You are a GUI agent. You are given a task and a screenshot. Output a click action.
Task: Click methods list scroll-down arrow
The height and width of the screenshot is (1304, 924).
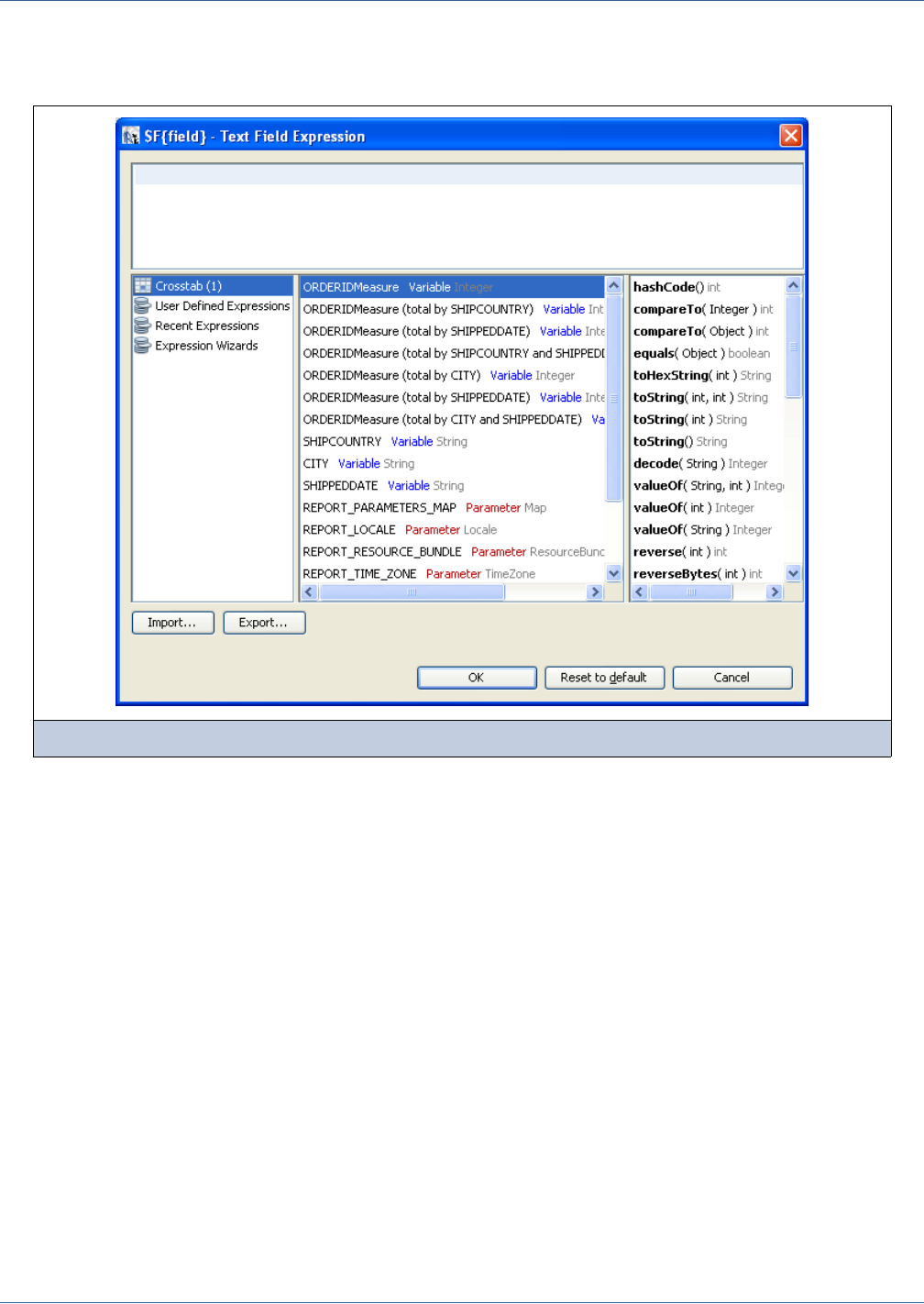point(794,573)
